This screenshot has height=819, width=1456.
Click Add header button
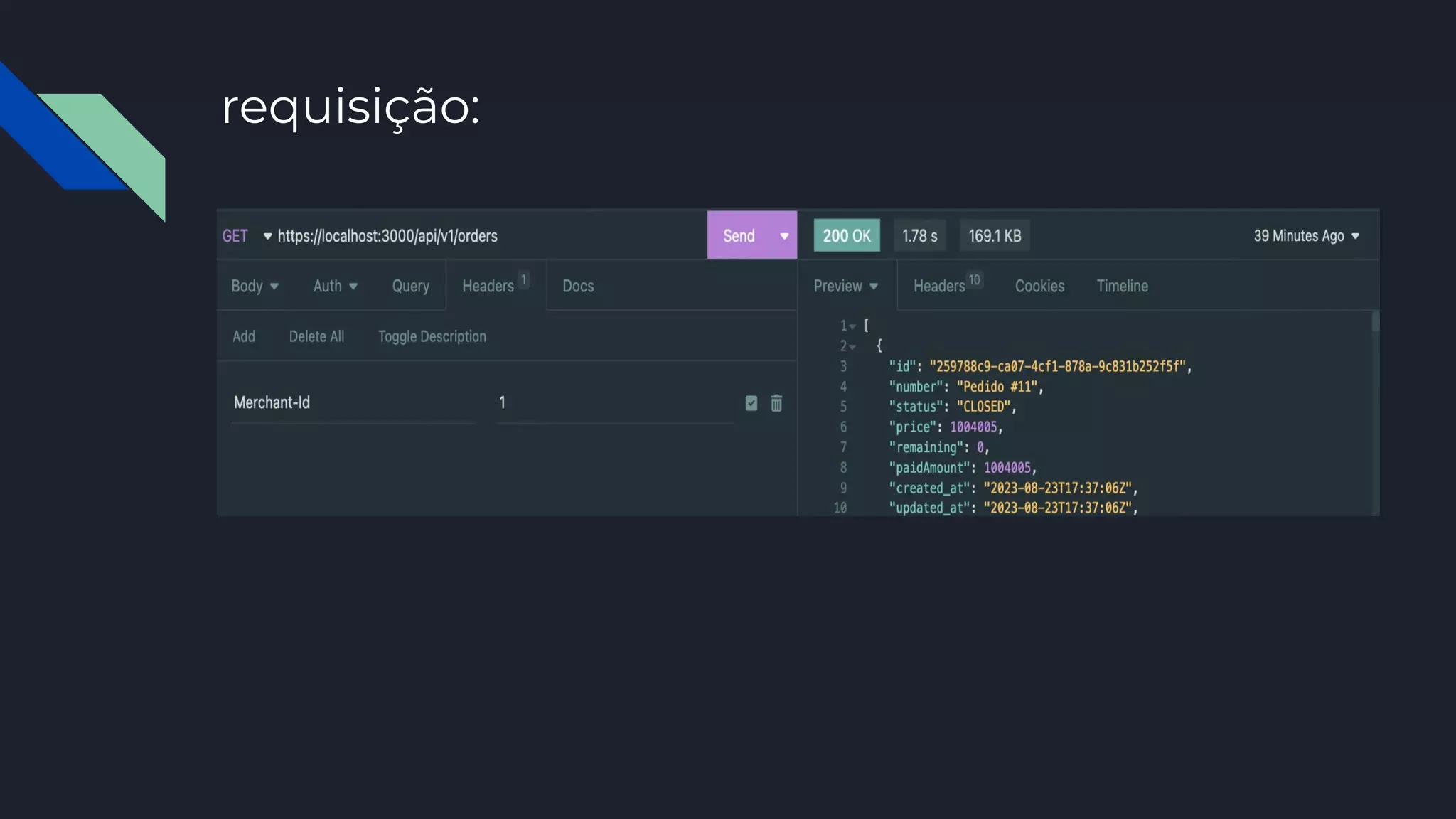[x=244, y=336]
